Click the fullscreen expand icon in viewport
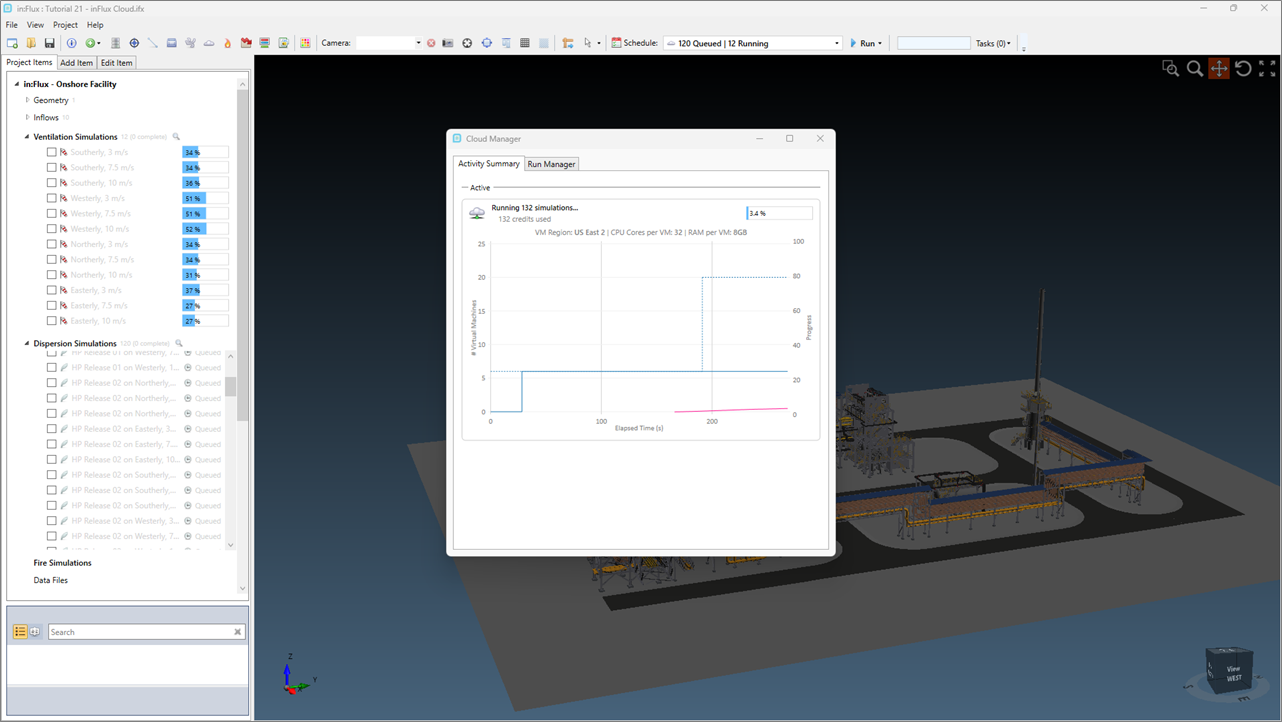 click(1267, 68)
